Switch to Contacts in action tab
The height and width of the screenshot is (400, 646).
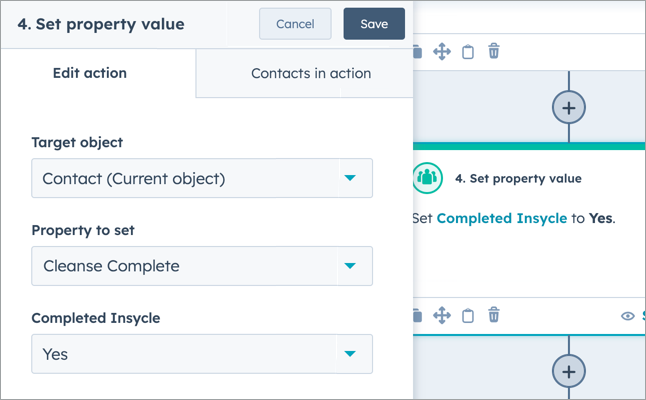[311, 73]
